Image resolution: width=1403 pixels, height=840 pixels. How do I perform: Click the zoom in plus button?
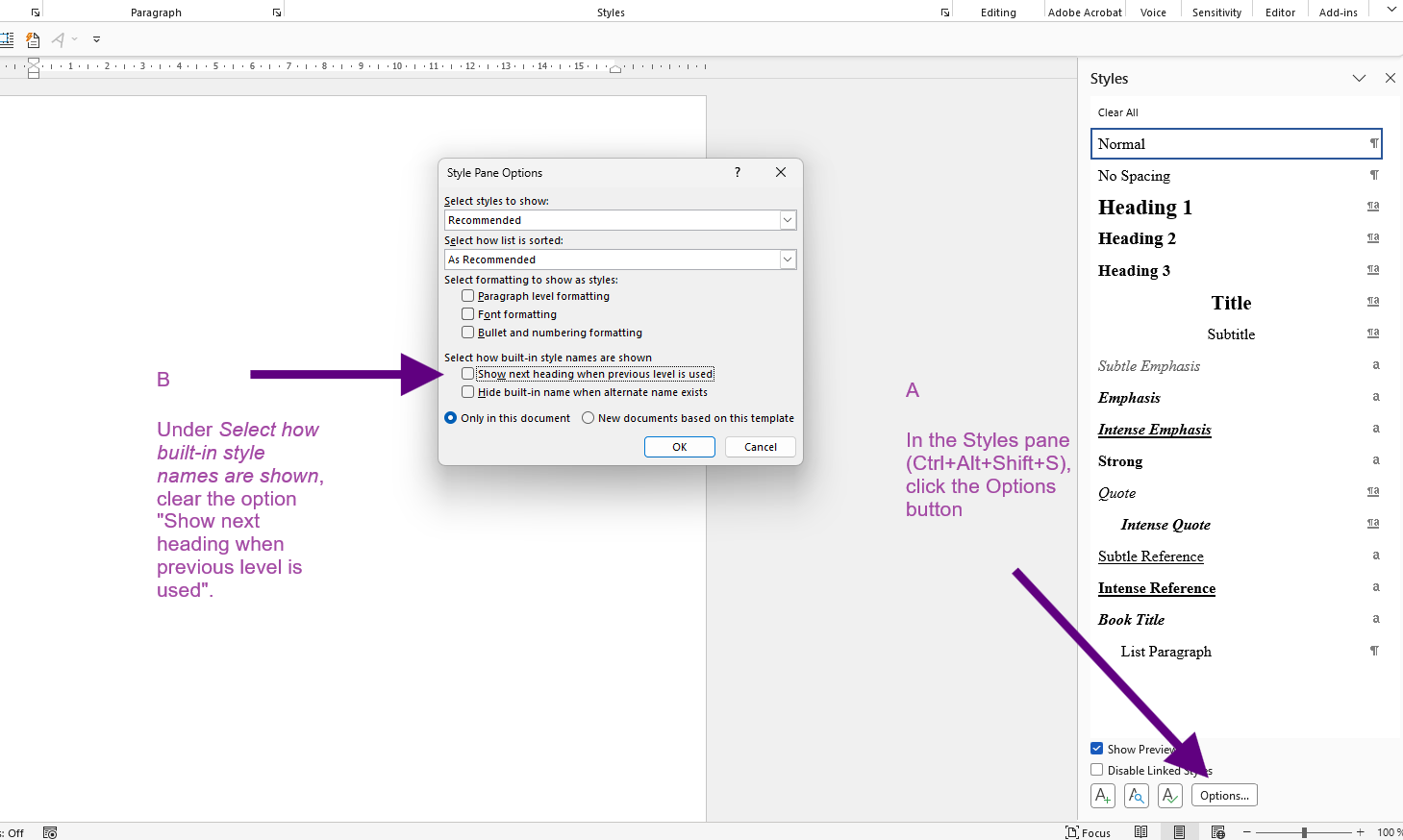[1361, 832]
